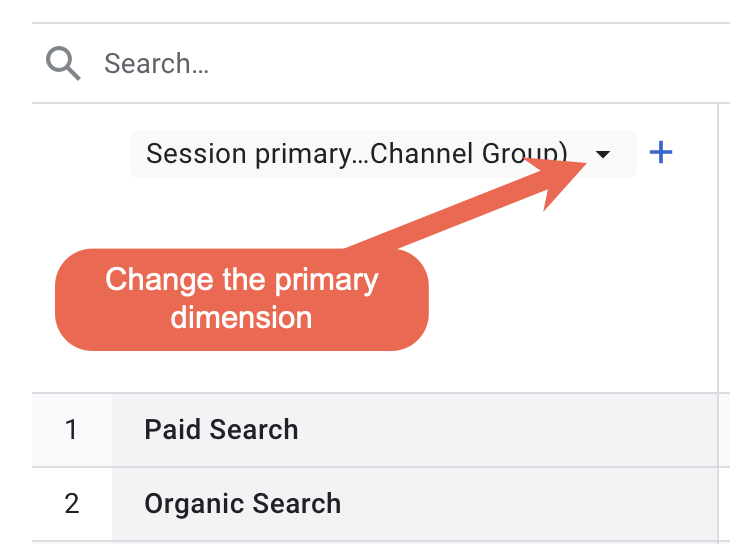Click the word dimension in red callout
Image resolution: width=730 pixels, height=544 pixels.
tap(241, 318)
